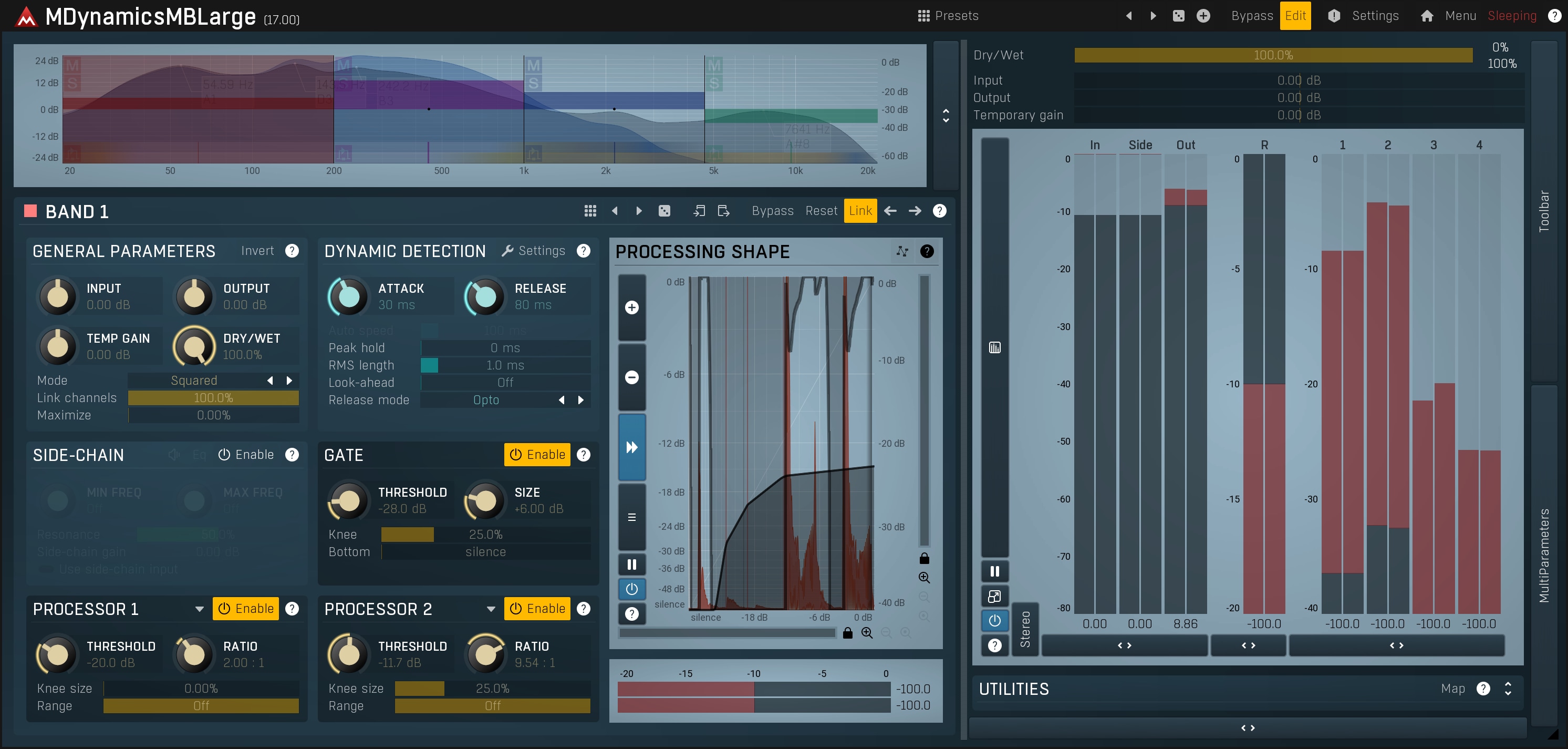This screenshot has width=1568, height=749.
Task: Click the Band 1 Link button
Action: (x=860, y=211)
